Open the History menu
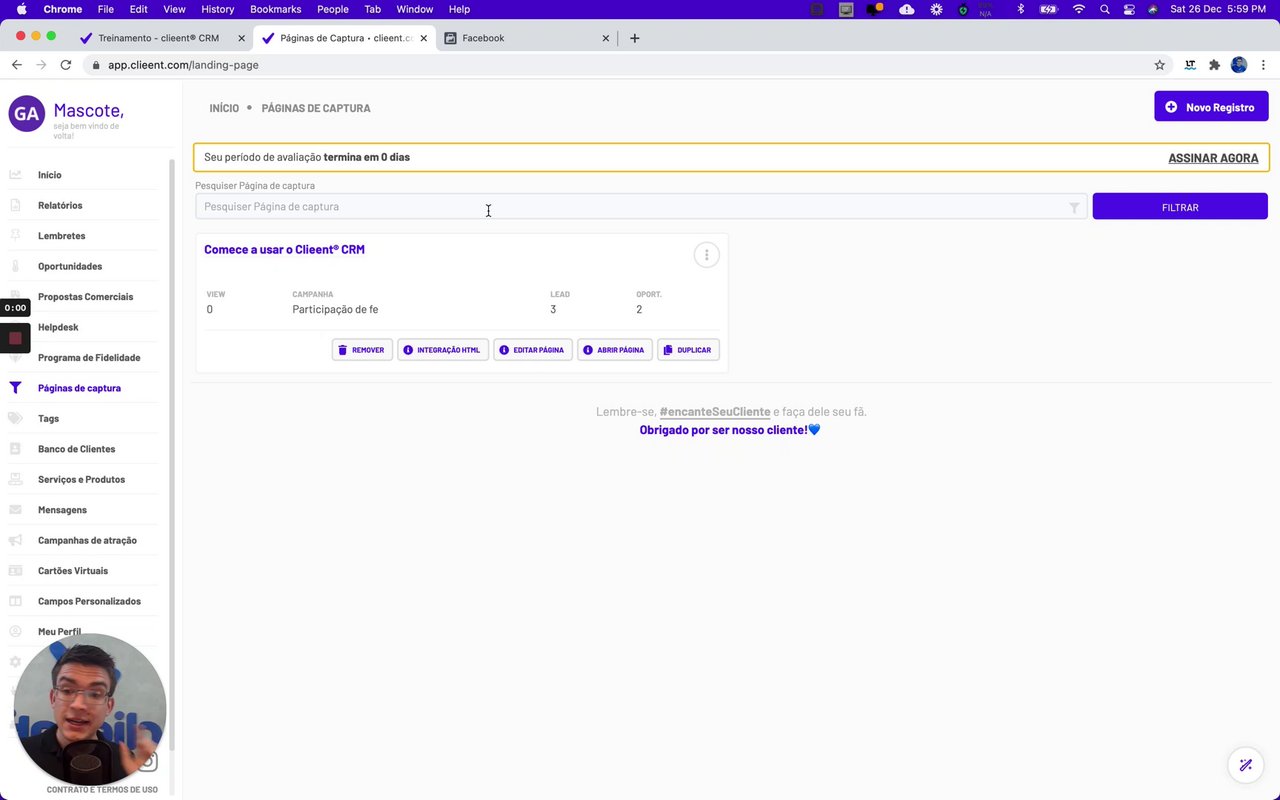Image resolution: width=1280 pixels, height=800 pixels. point(217,9)
